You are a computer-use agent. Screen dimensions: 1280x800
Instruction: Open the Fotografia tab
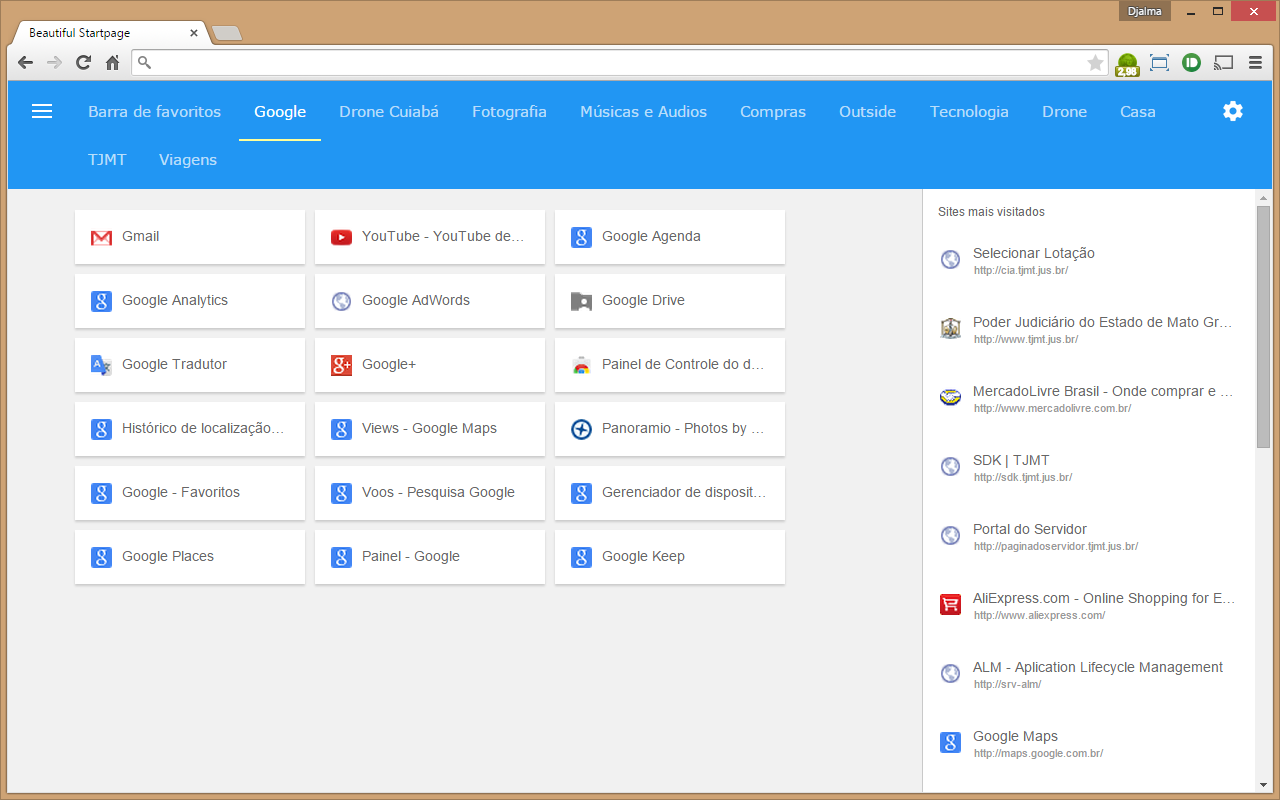pos(509,112)
